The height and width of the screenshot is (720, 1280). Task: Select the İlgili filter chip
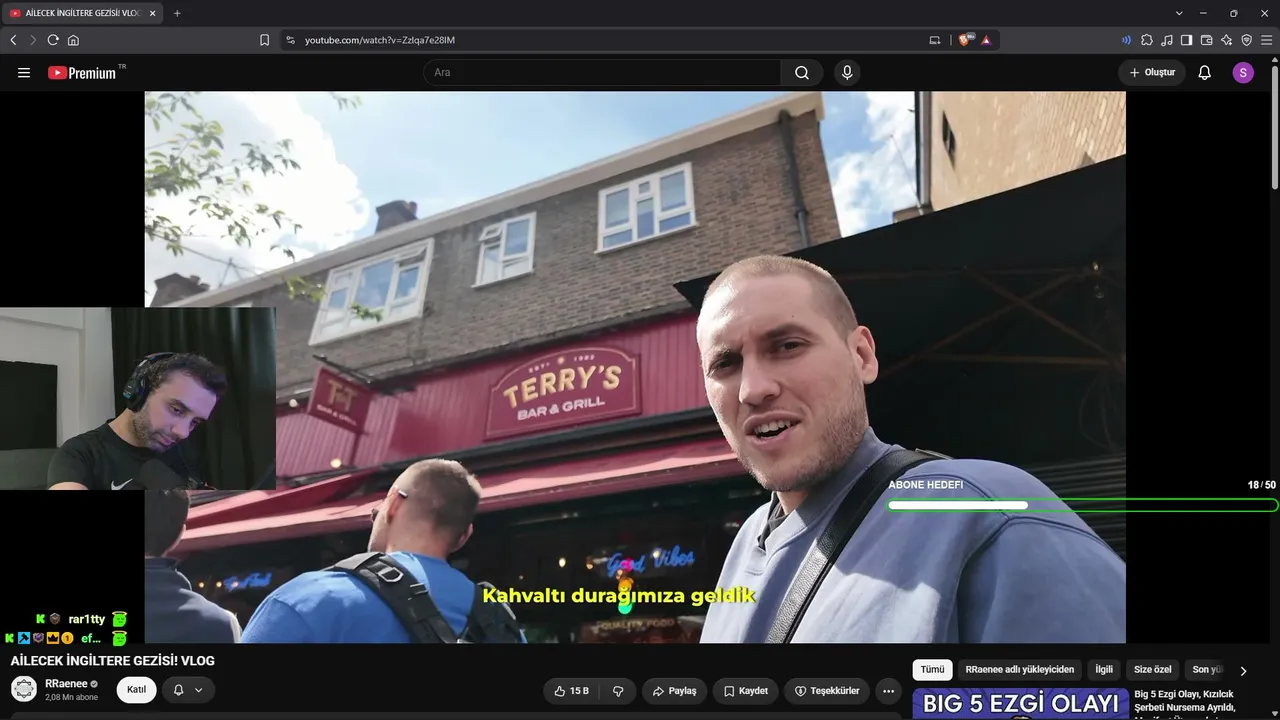coord(1104,670)
